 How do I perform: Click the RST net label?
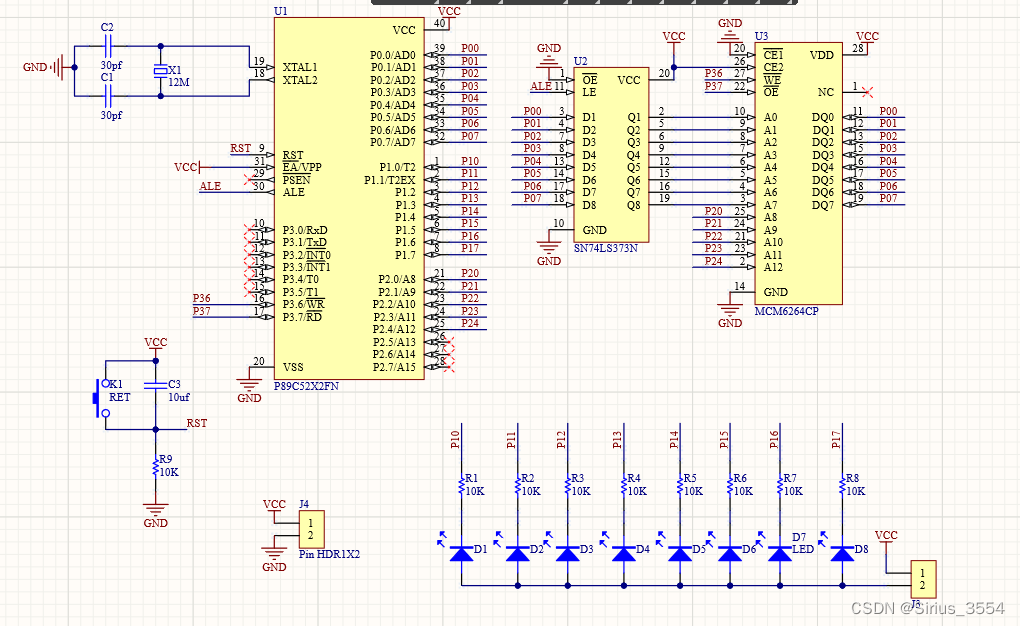[x=195, y=423]
